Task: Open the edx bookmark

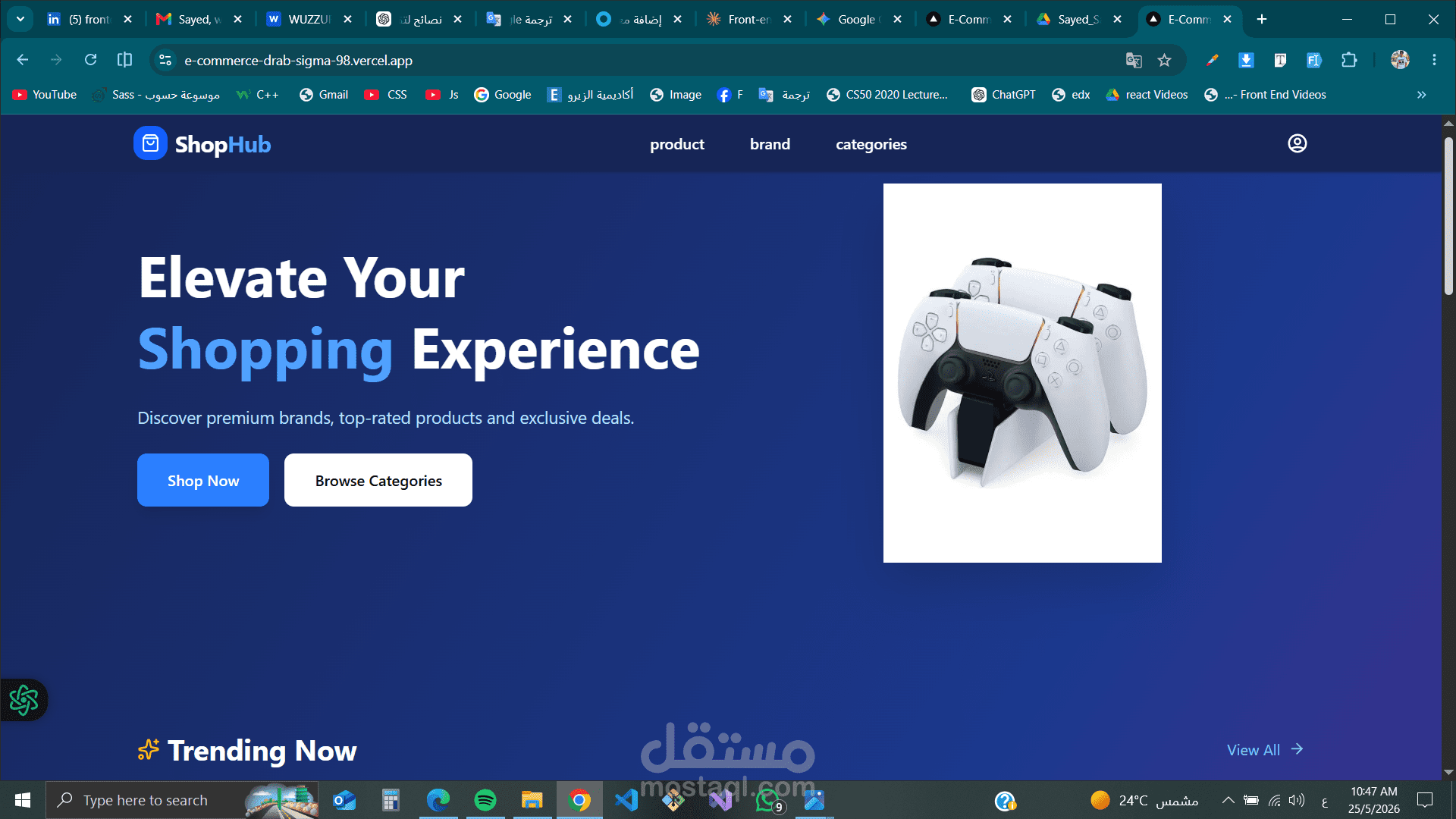Action: (x=1071, y=95)
